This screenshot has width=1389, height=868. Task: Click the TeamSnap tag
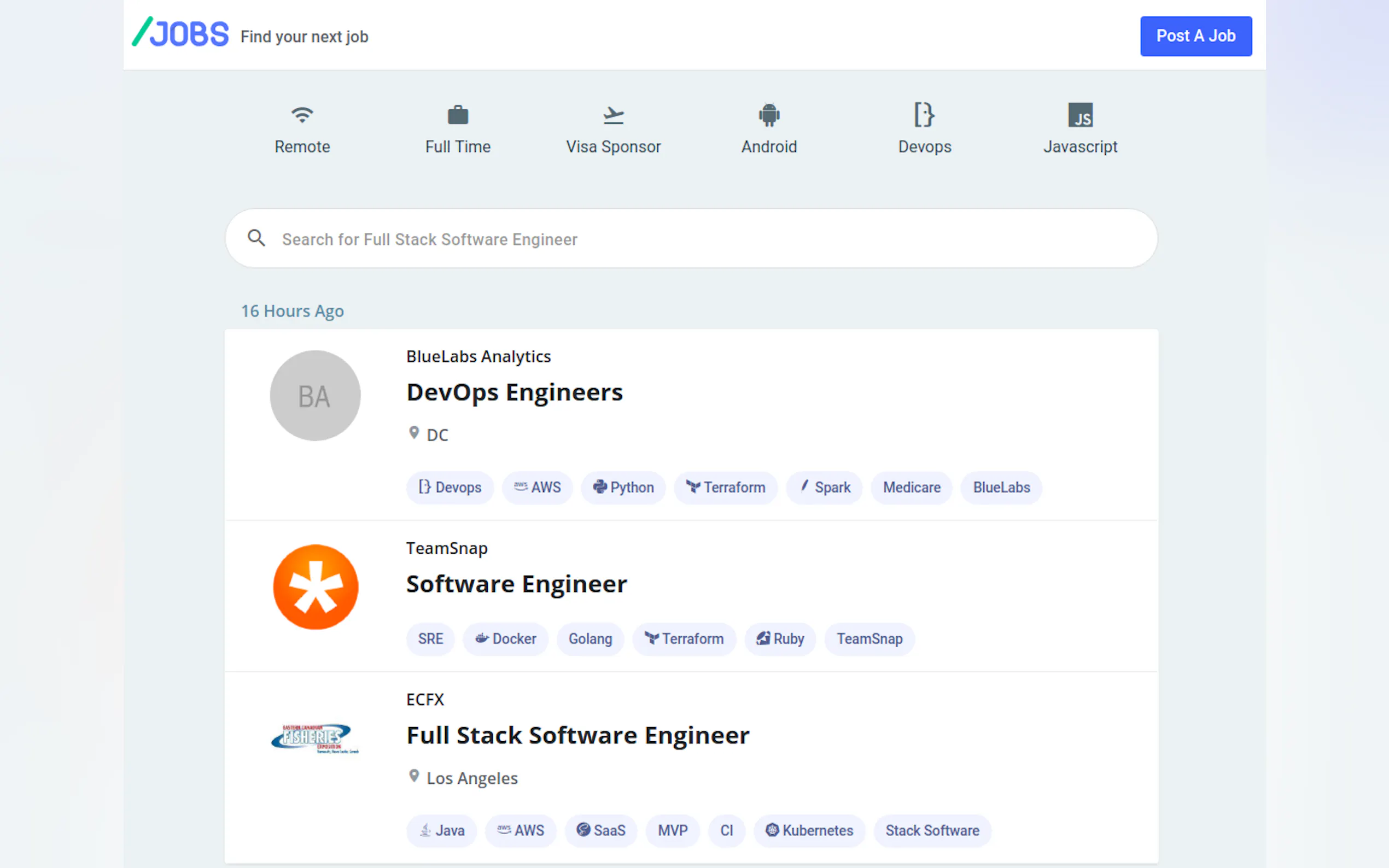click(869, 639)
